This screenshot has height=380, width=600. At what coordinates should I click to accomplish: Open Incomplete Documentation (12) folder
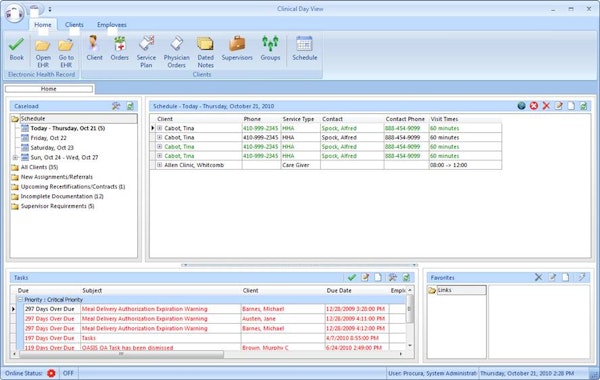pyautogui.click(x=62, y=196)
